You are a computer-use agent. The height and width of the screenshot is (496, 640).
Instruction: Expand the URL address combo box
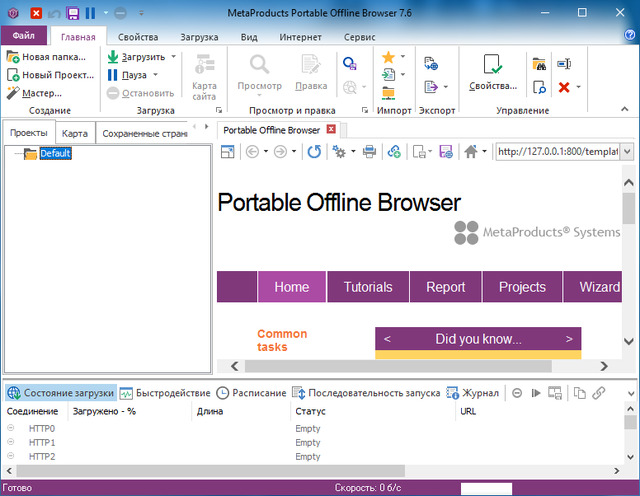point(627,151)
